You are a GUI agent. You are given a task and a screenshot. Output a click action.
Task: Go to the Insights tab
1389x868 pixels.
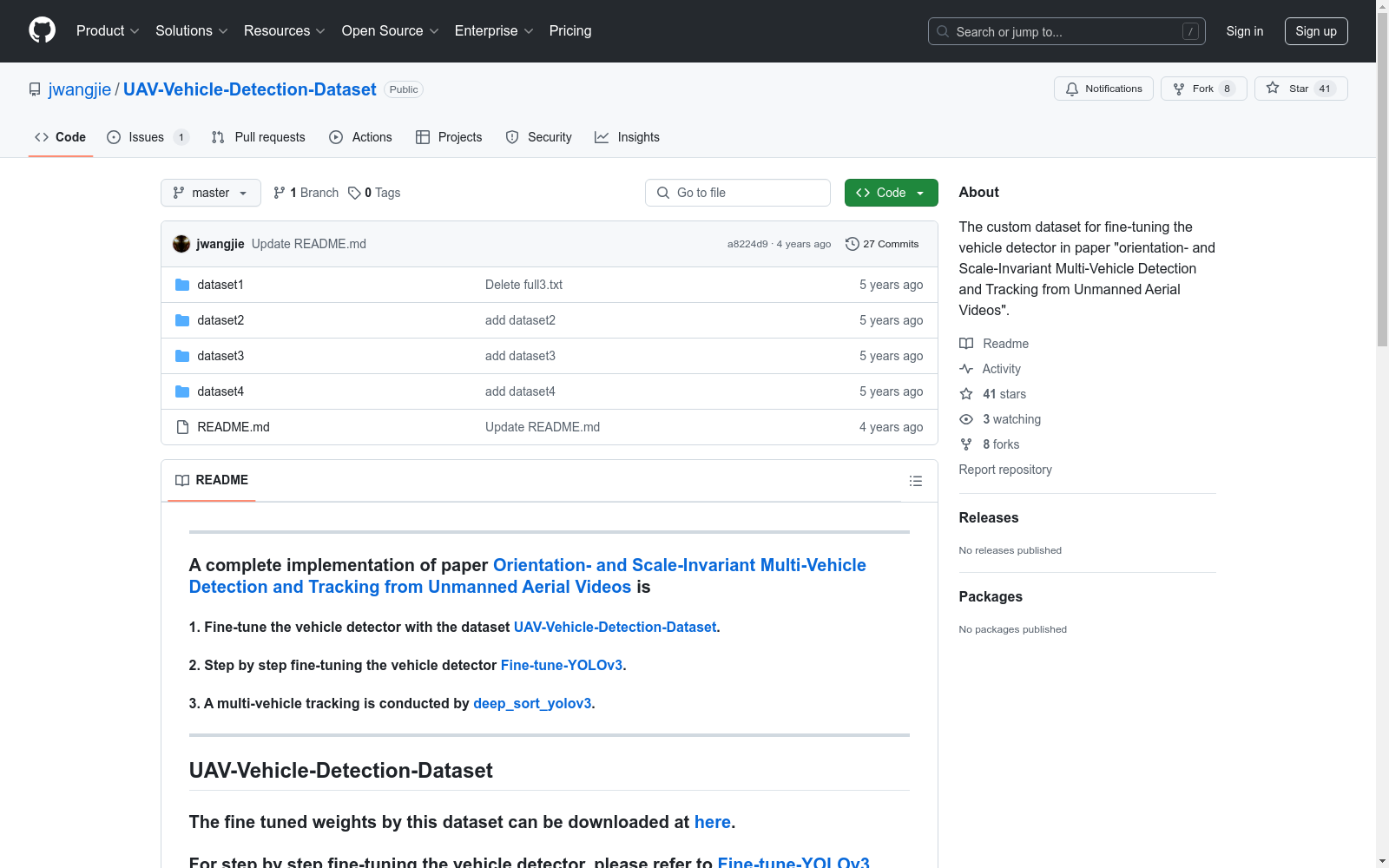coord(628,137)
